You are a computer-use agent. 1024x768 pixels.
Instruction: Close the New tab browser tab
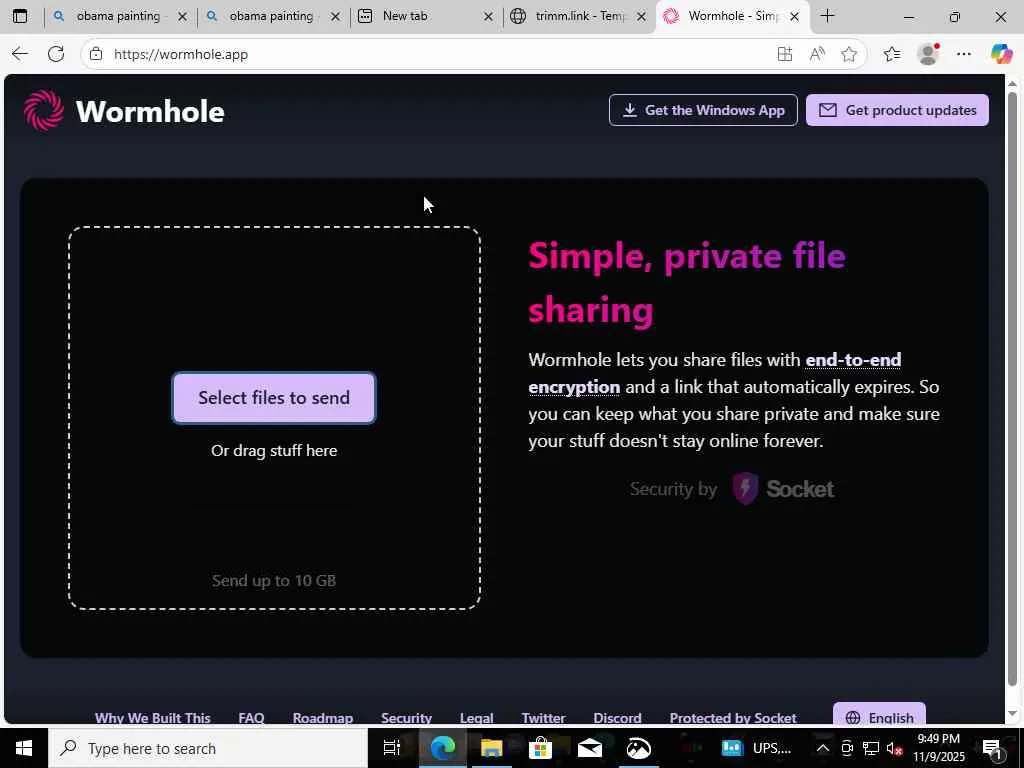(488, 16)
